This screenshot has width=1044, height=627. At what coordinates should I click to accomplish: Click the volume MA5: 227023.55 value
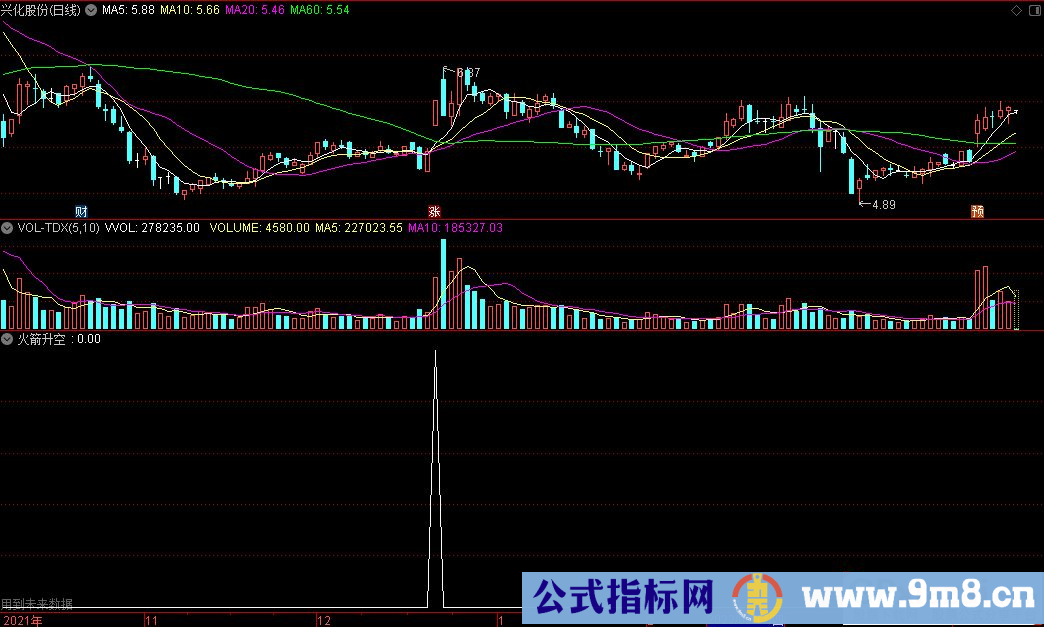[x=359, y=228]
